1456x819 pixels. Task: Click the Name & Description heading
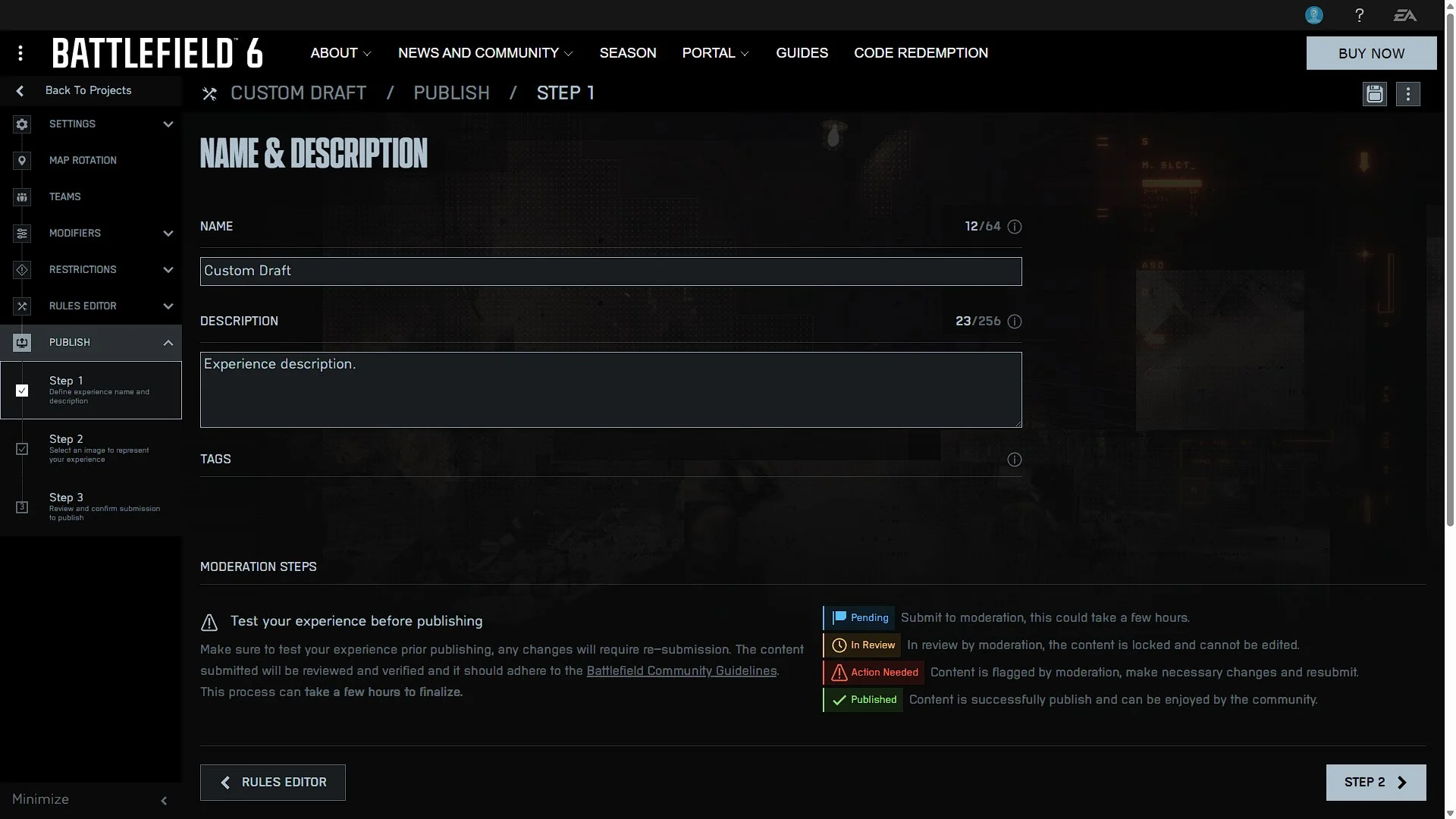tap(314, 153)
